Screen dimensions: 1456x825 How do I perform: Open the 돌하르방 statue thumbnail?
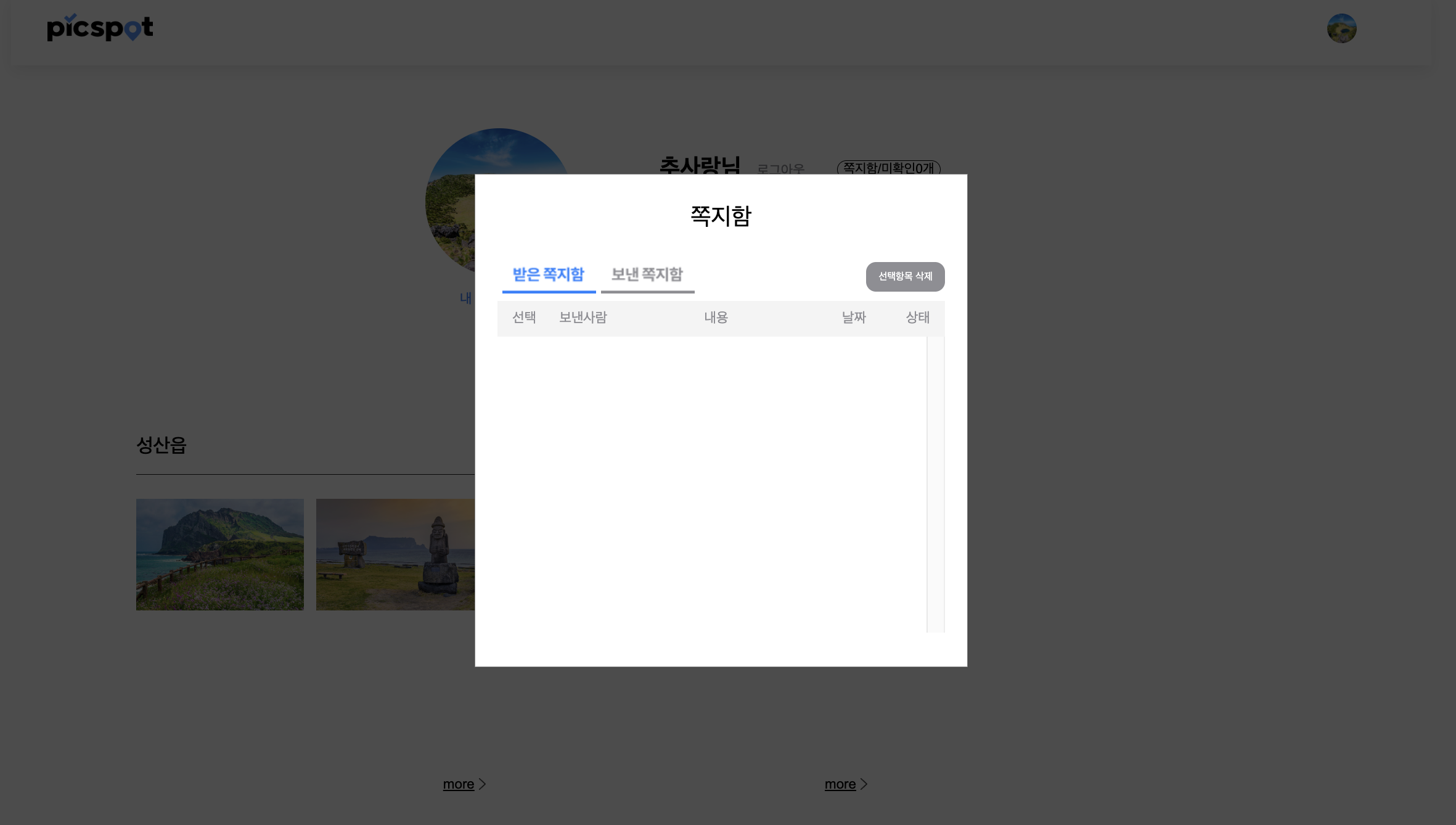395,554
